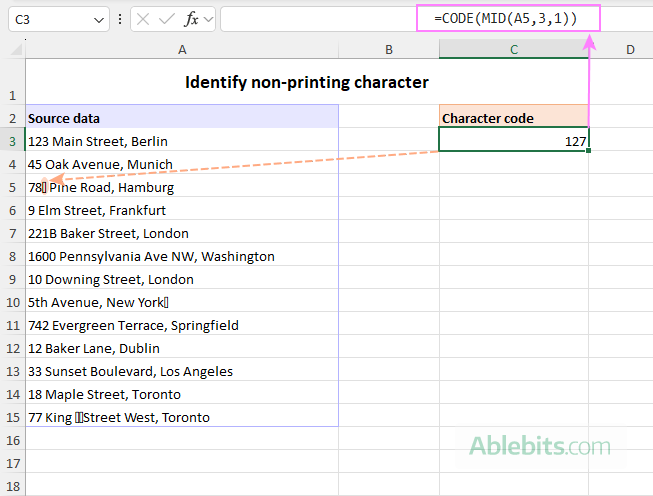Confirm the entry with the checkmark icon

click(x=167, y=19)
